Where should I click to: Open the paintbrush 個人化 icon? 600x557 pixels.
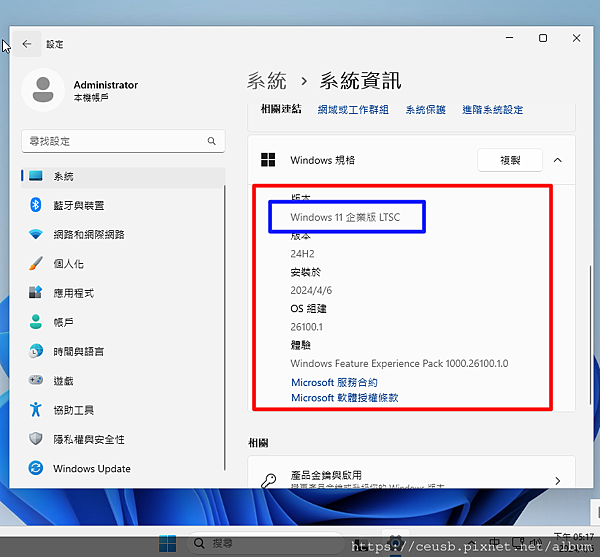[x=36, y=264]
